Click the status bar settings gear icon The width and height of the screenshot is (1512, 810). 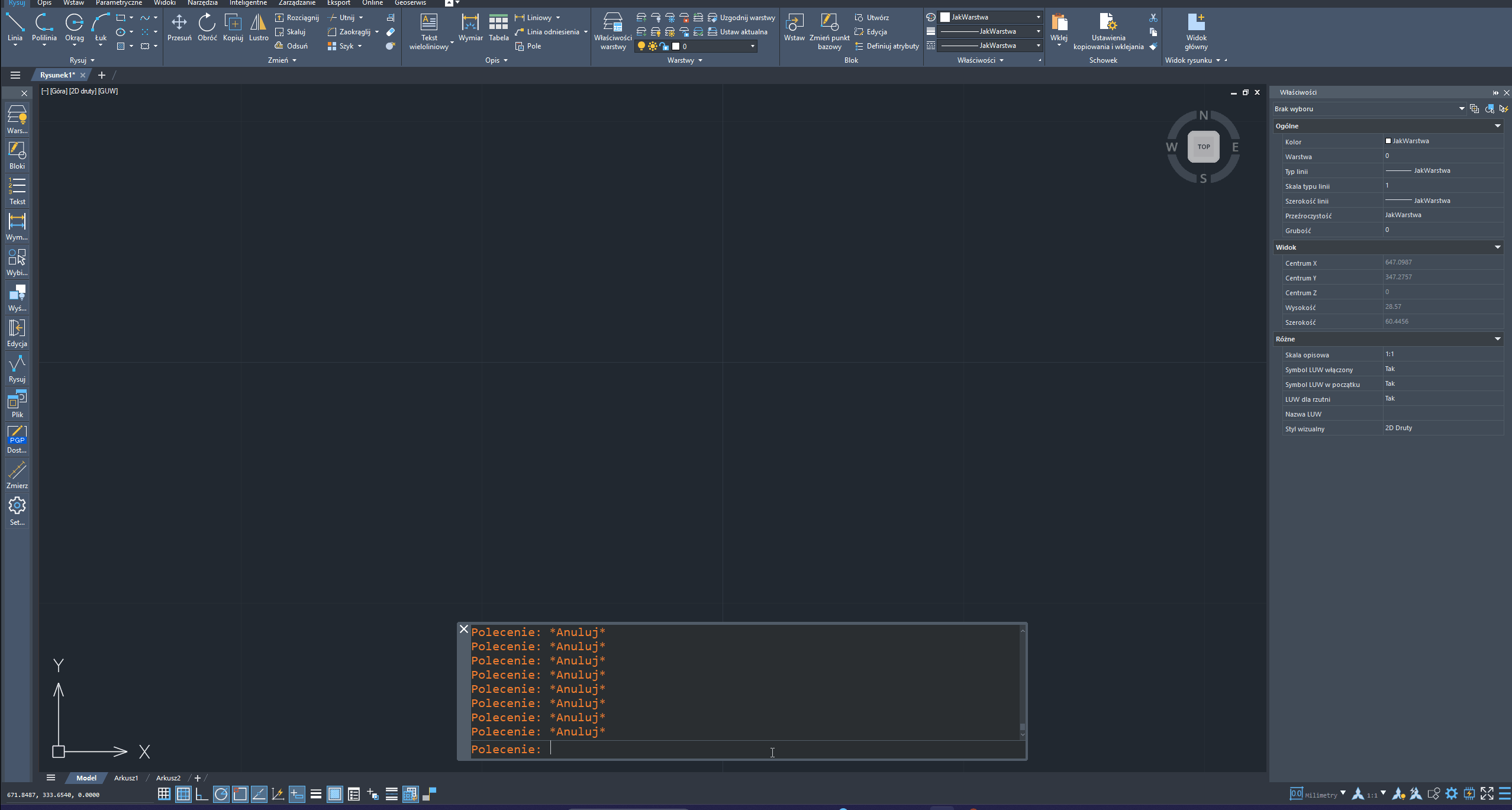pos(1452,793)
